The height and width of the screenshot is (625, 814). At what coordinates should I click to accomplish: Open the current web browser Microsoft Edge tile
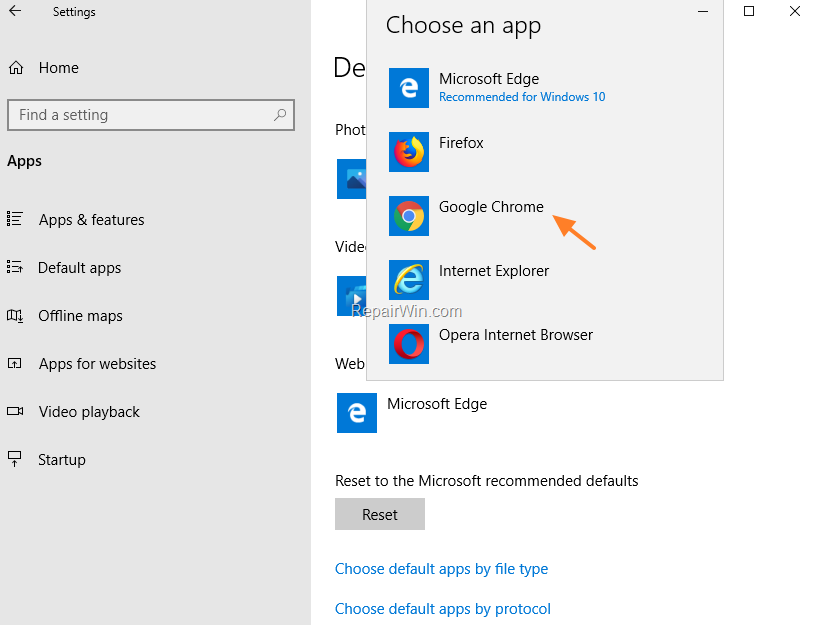coord(357,413)
